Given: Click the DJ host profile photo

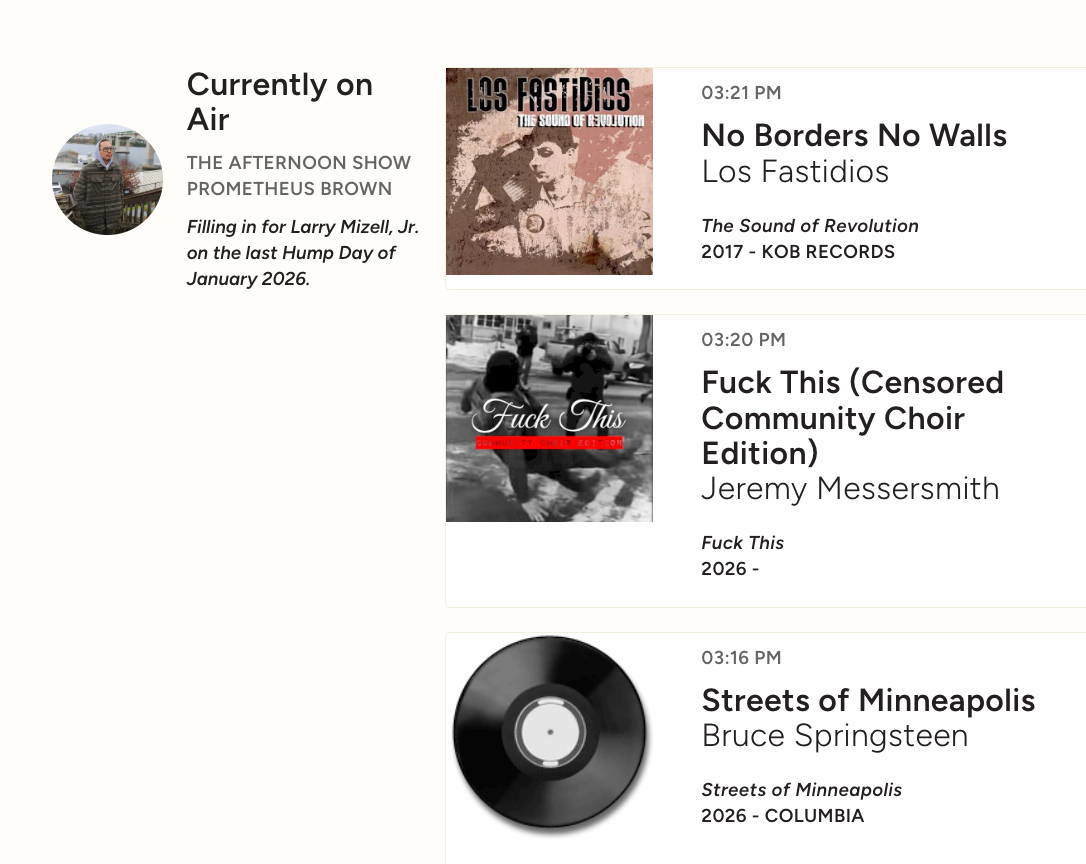Looking at the screenshot, I should [x=107, y=179].
